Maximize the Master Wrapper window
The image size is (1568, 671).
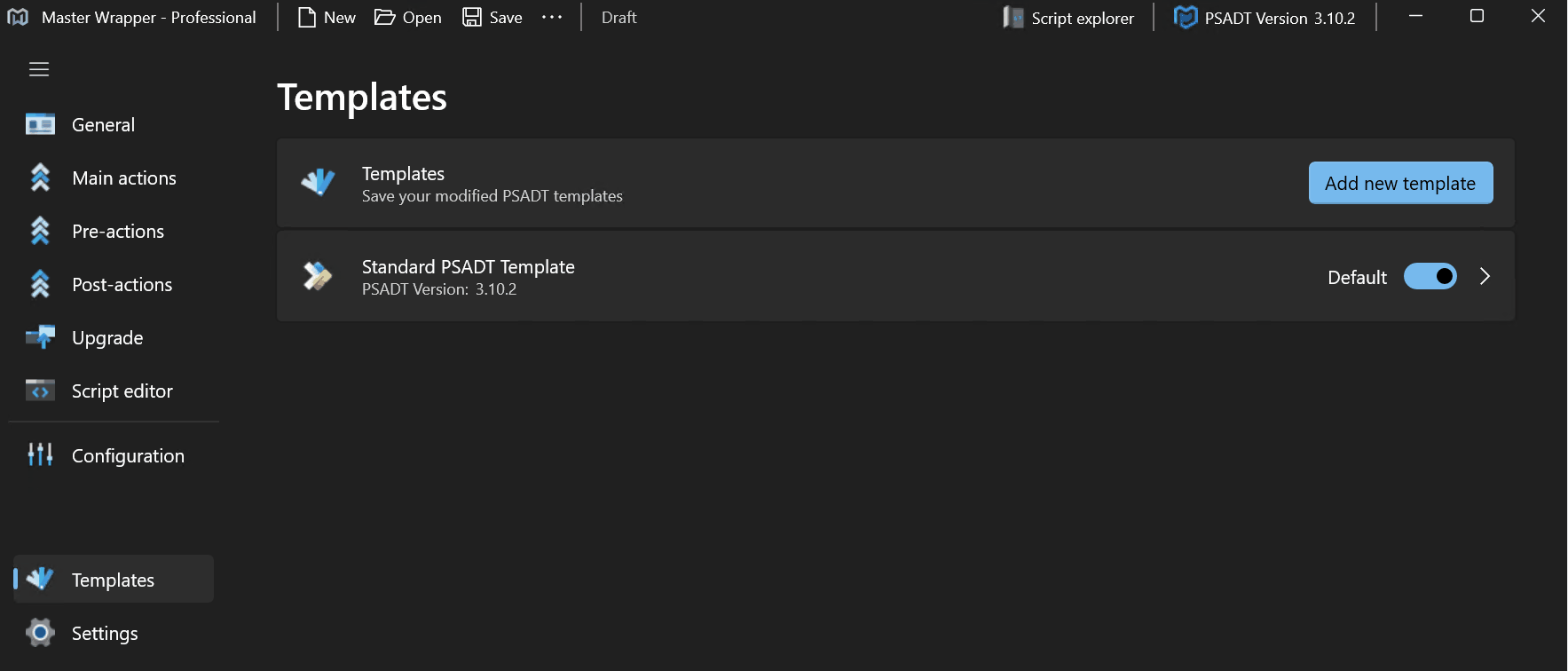(1477, 16)
